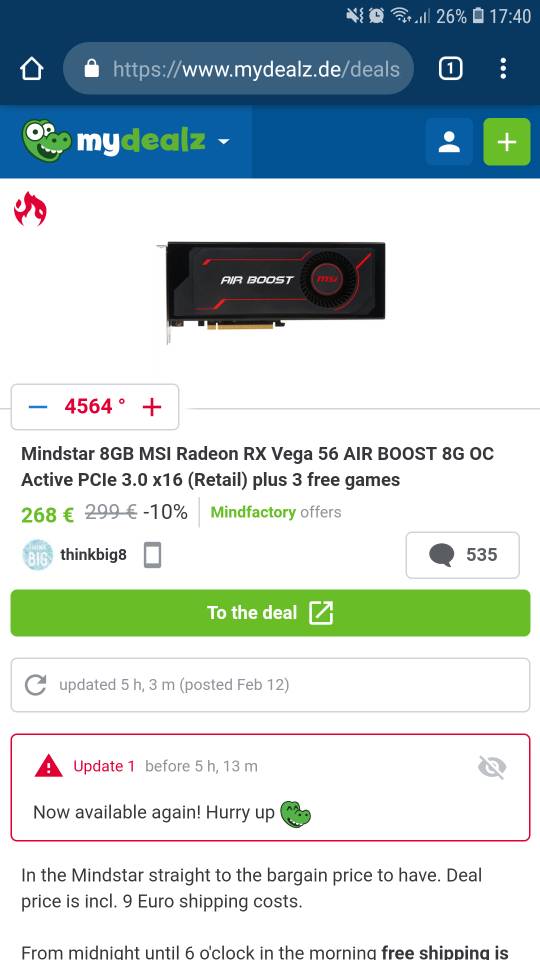Open the browser three-dot menu

503,69
